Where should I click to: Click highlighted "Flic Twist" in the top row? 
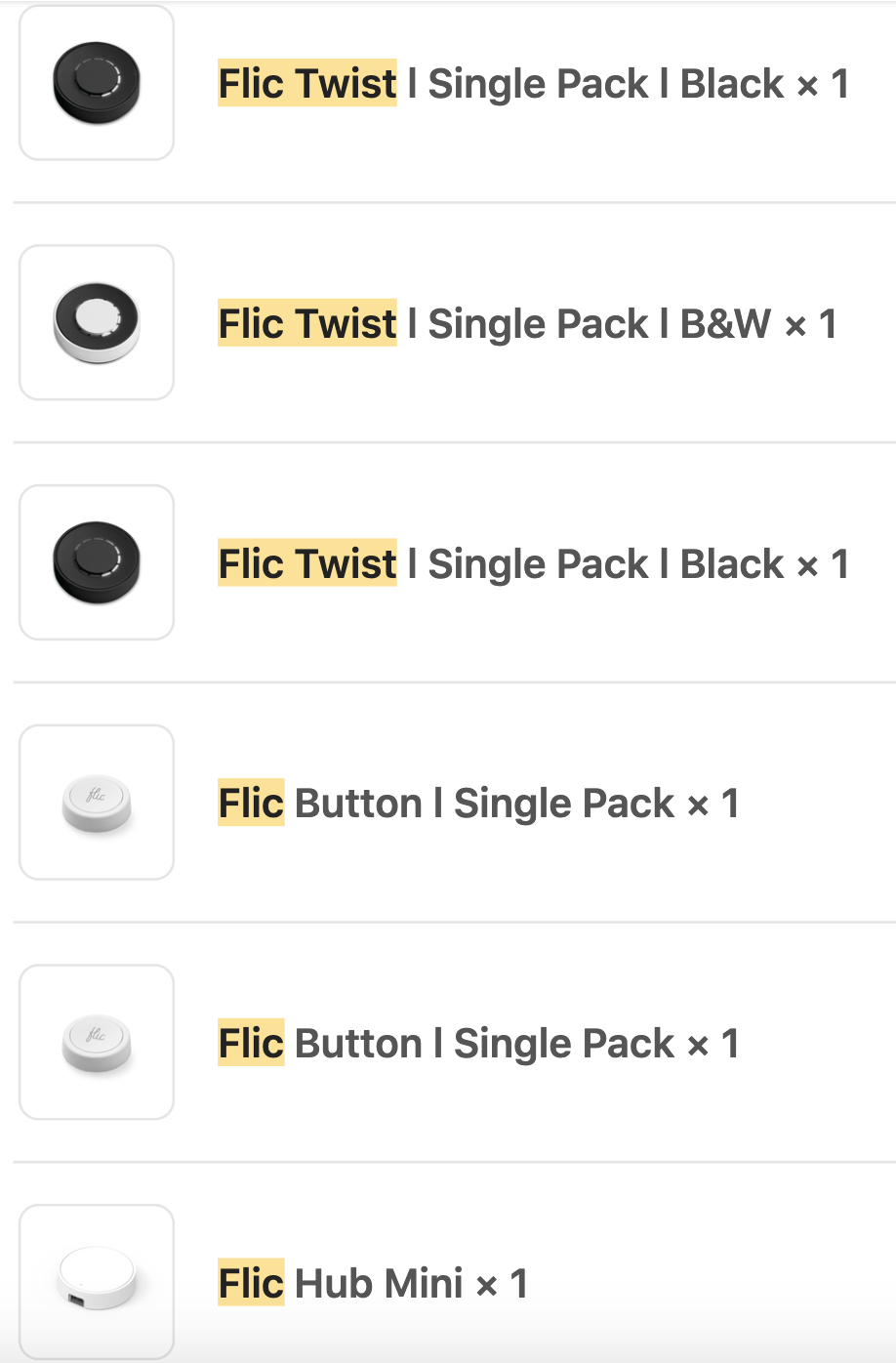pyautogui.click(x=307, y=84)
